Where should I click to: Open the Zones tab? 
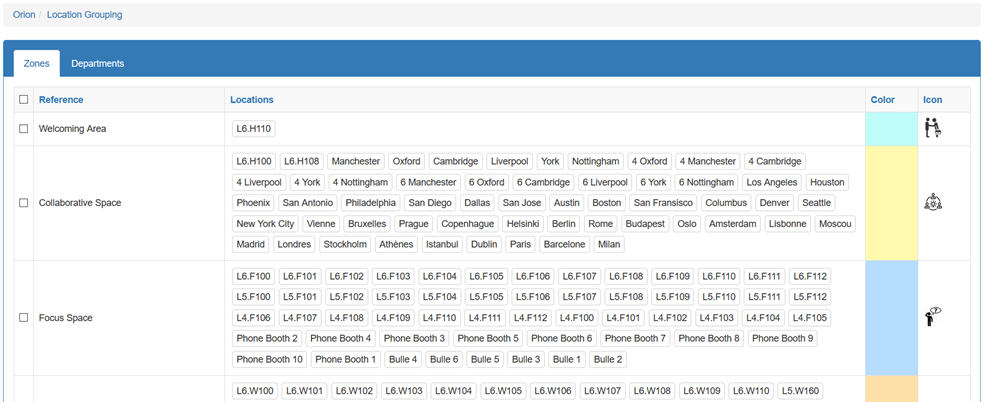tap(36, 64)
